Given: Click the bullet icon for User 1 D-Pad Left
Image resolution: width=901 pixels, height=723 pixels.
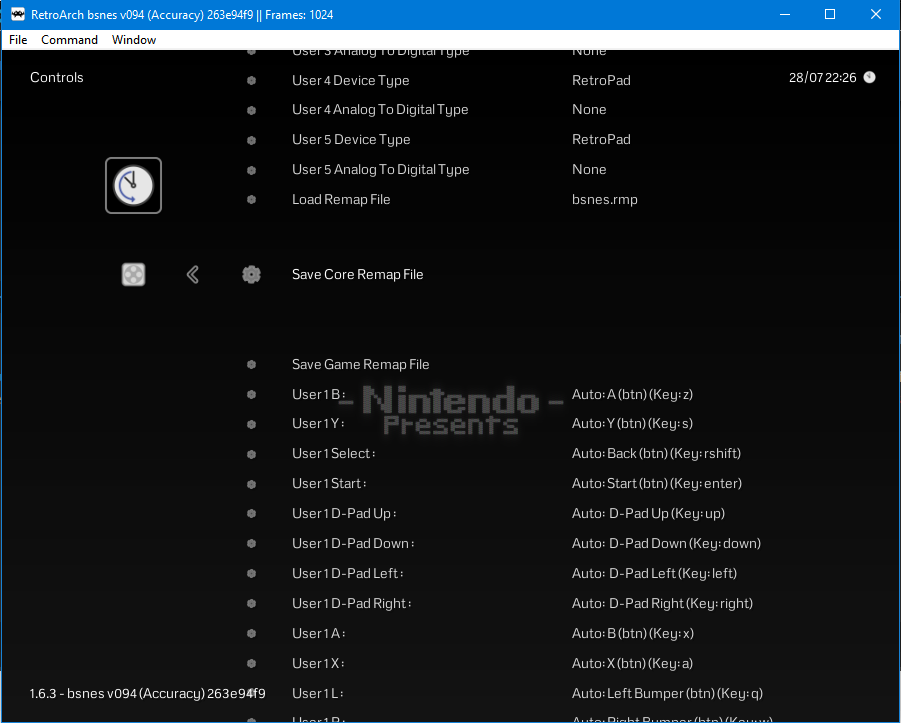Looking at the screenshot, I should click(251, 573).
